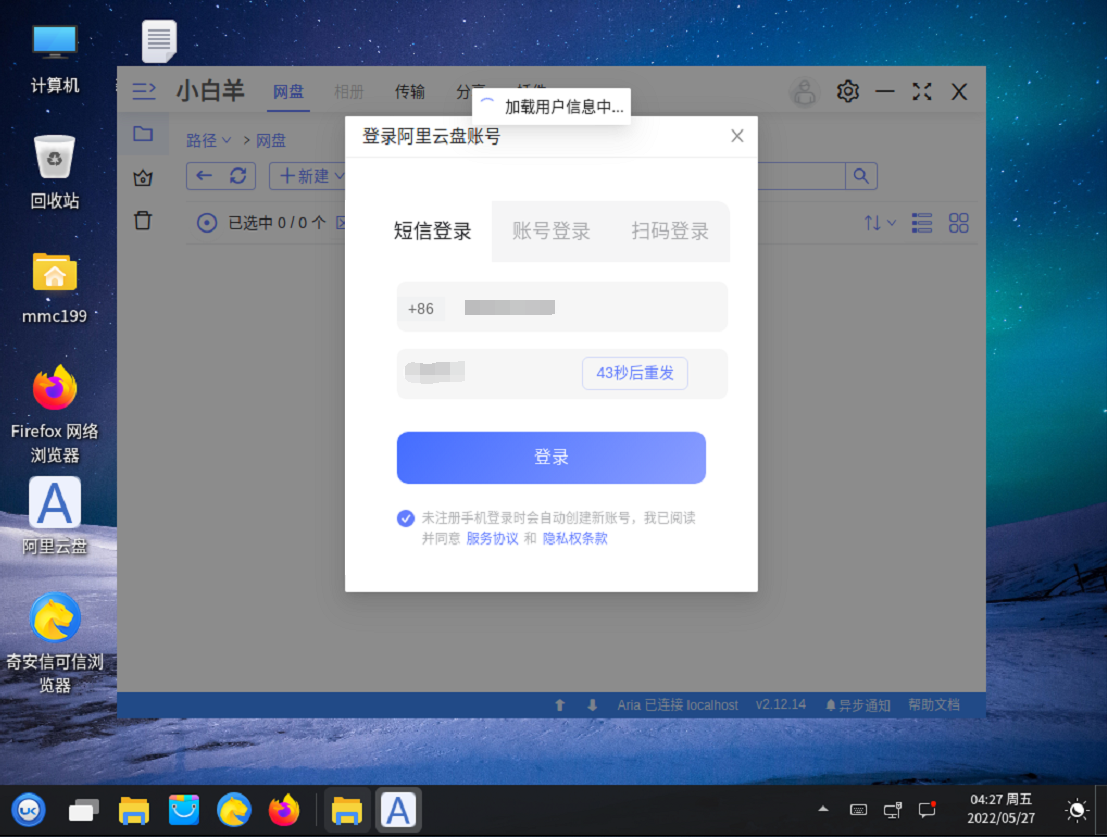Expand the system tray arrow
This screenshot has width=1107, height=837.
coord(823,809)
